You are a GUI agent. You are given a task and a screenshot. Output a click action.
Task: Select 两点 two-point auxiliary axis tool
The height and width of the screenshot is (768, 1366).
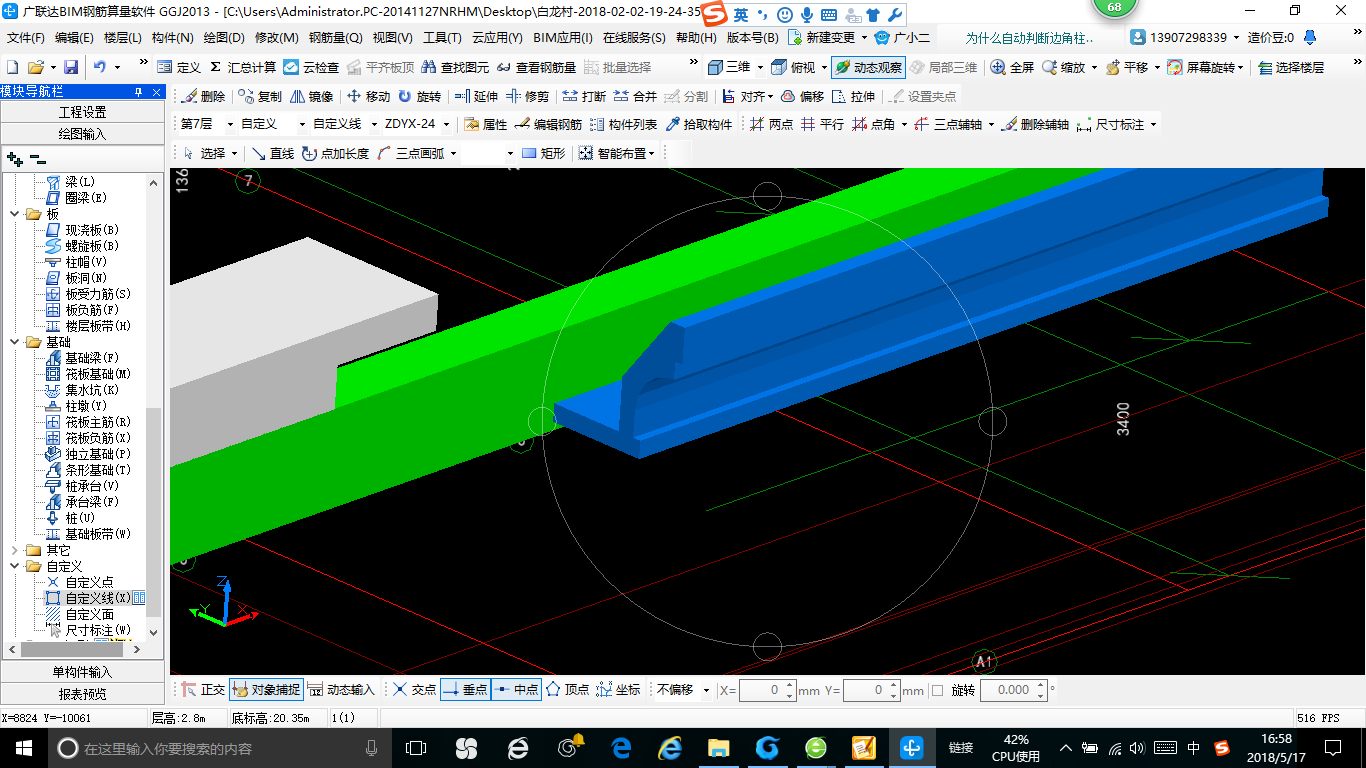click(x=771, y=124)
